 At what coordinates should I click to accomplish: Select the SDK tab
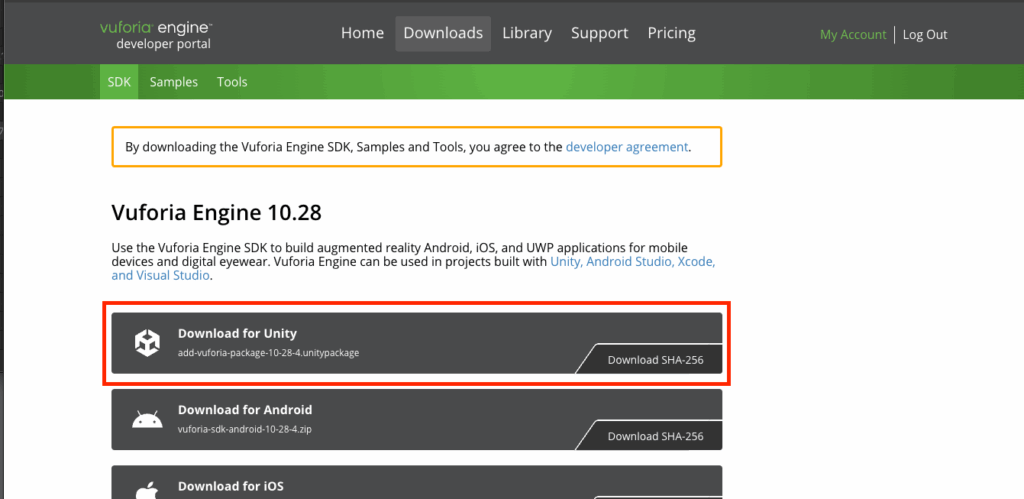(x=119, y=82)
